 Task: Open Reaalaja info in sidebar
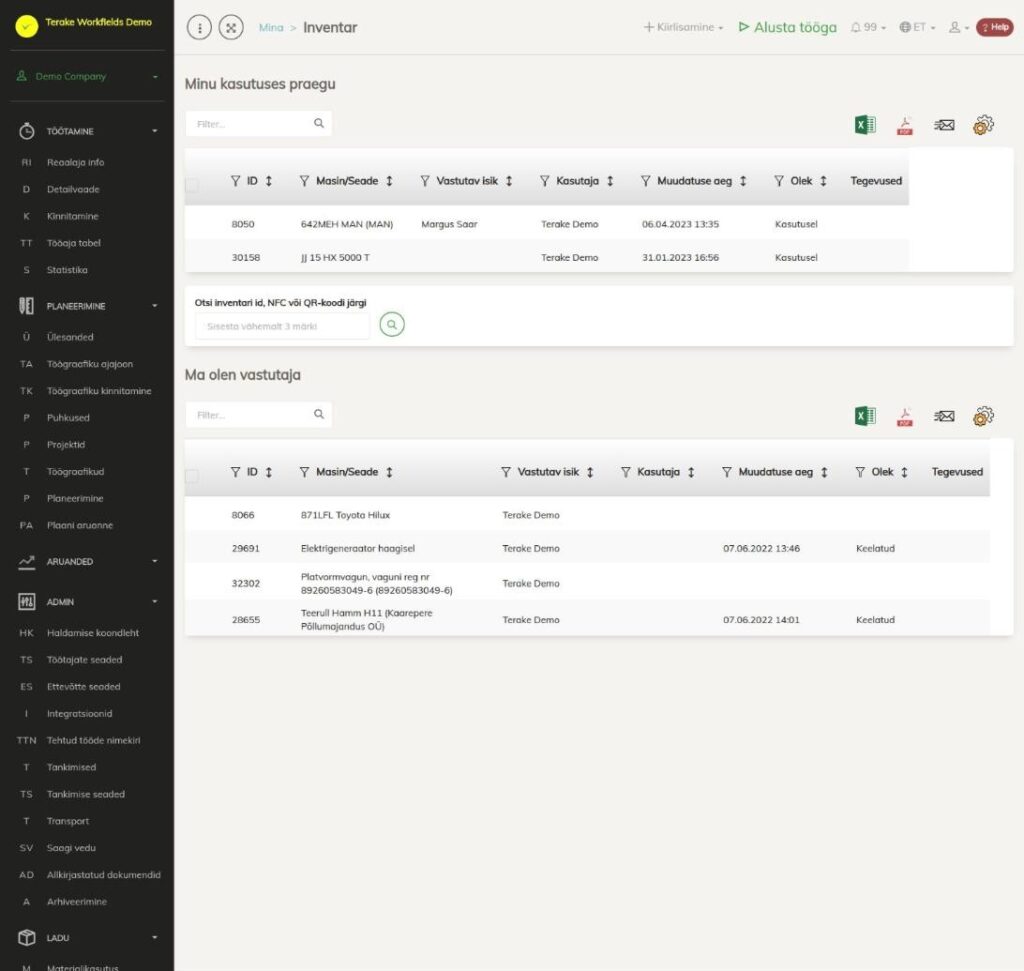click(x=76, y=163)
